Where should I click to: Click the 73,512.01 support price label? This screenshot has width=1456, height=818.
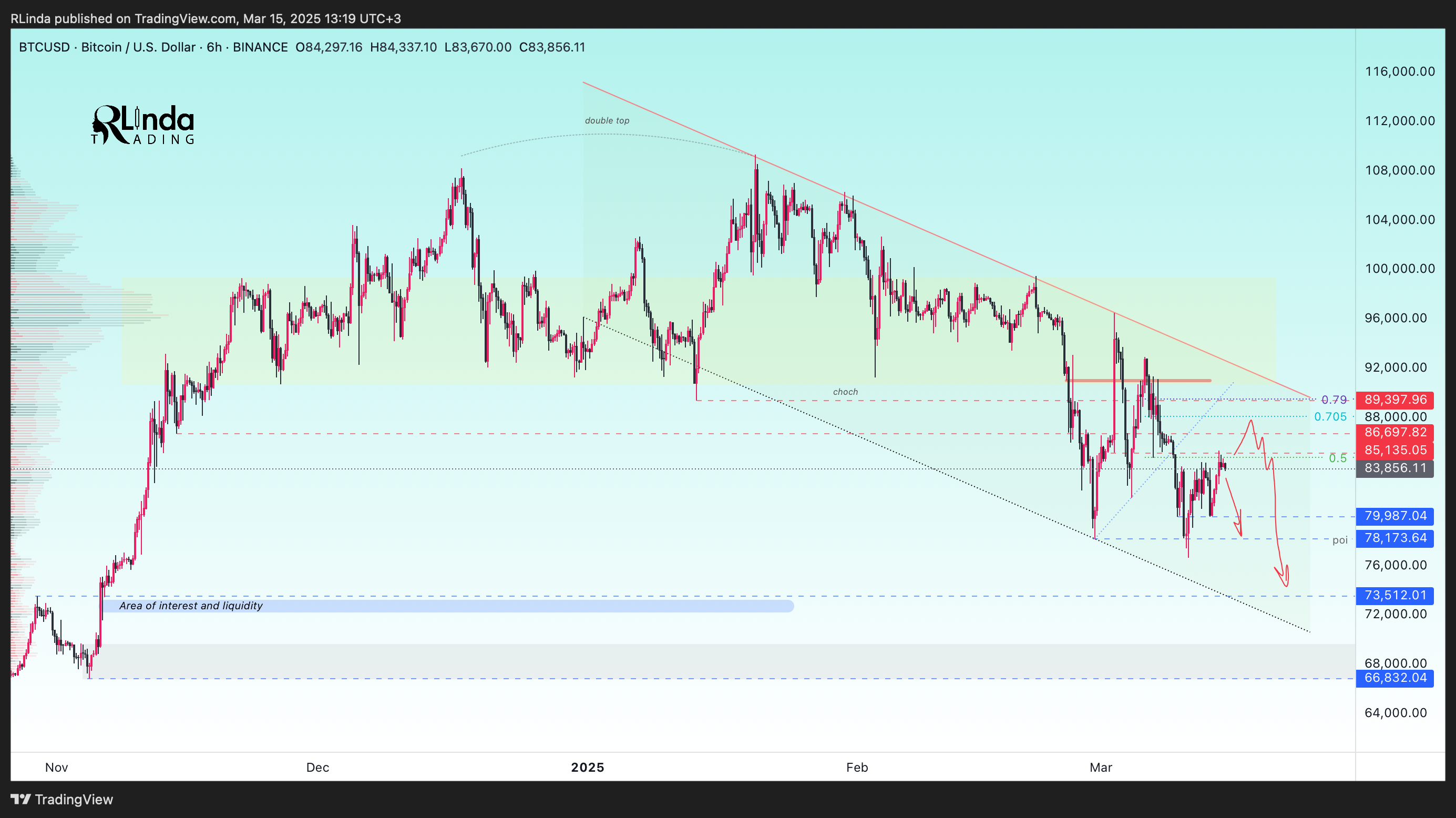click(1395, 595)
